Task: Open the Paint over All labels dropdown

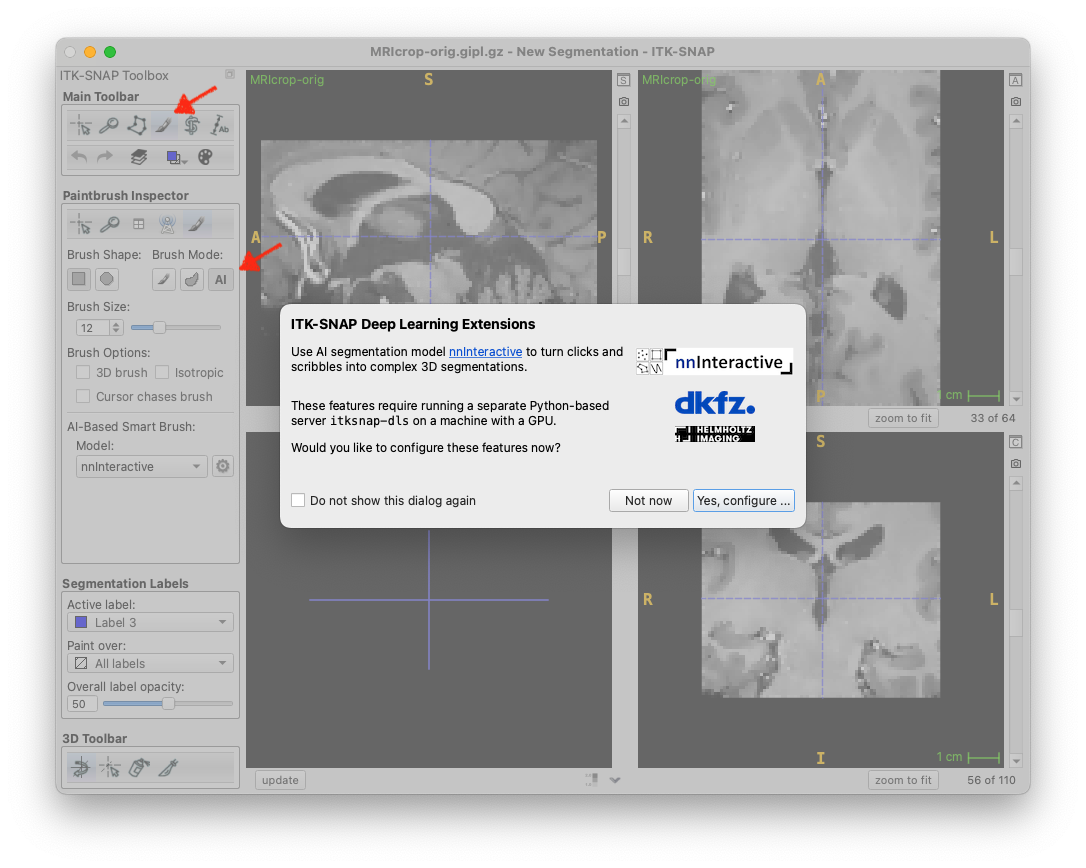Action: point(150,663)
